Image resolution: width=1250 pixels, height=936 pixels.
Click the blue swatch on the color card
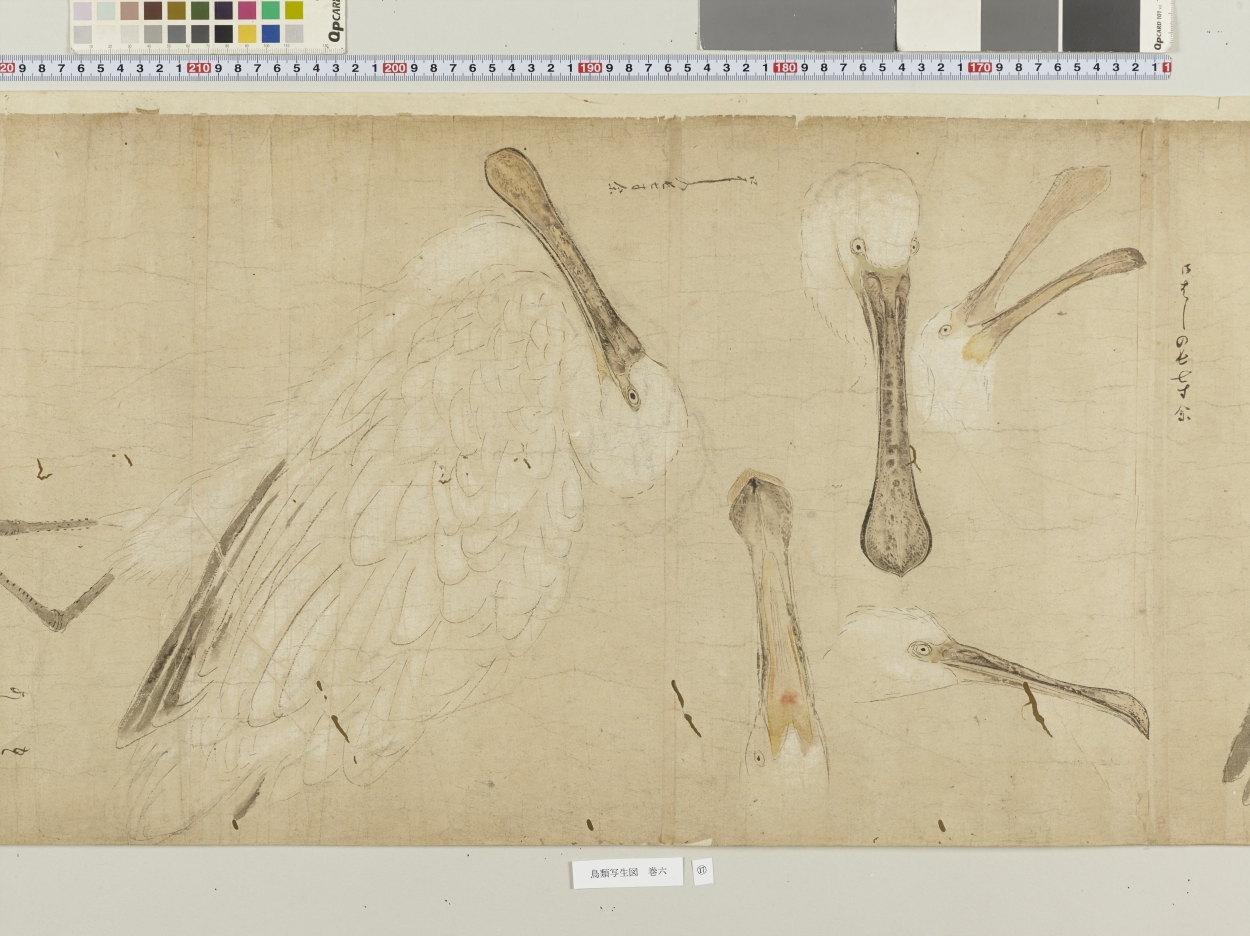coord(271,33)
